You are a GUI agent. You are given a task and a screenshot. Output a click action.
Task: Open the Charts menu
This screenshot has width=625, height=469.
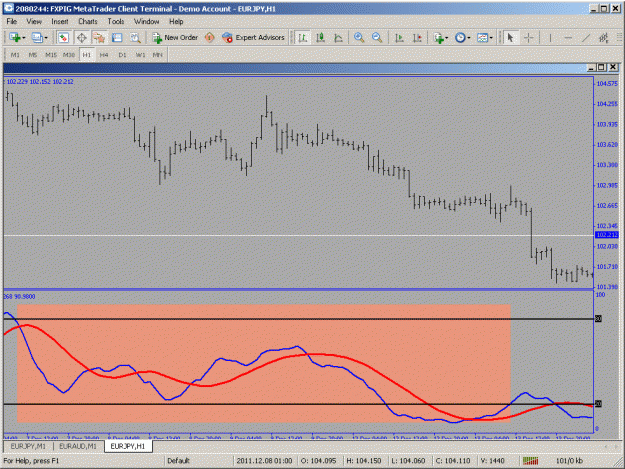(88, 22)
